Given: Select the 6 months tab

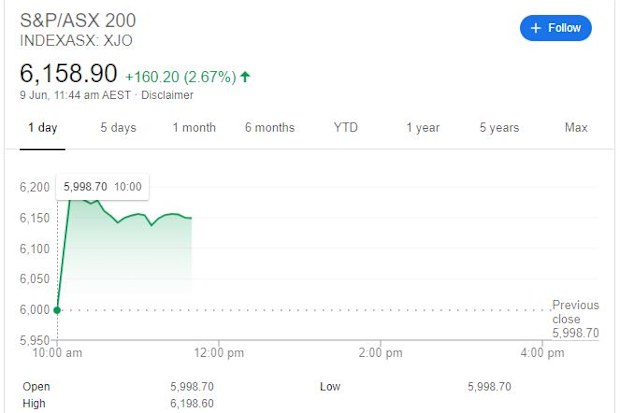Looking at the screenshot, I should [x=270, y=128].
